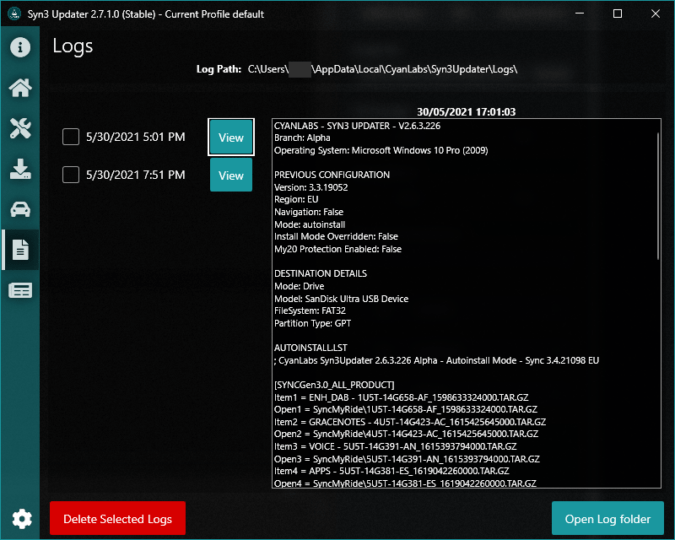Image resolution: width=675 pixels, height=540 pixels.
Task: Click the line 'Region: EU'
Action: tap(296, 199)
